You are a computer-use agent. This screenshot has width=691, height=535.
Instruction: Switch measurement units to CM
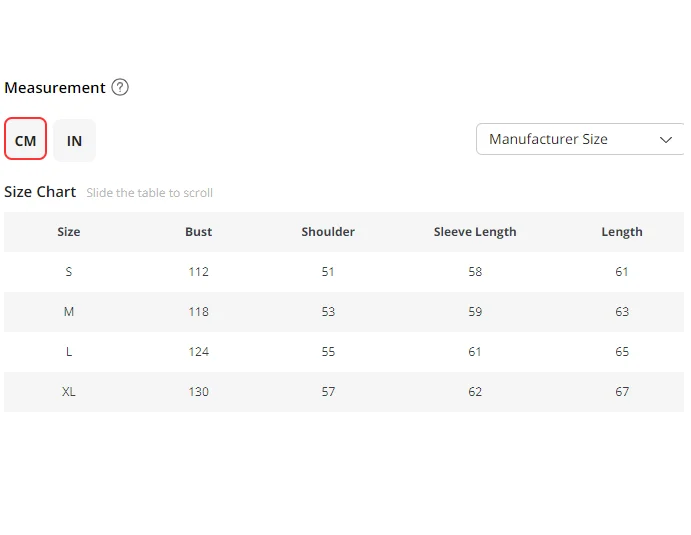(26, 140)
